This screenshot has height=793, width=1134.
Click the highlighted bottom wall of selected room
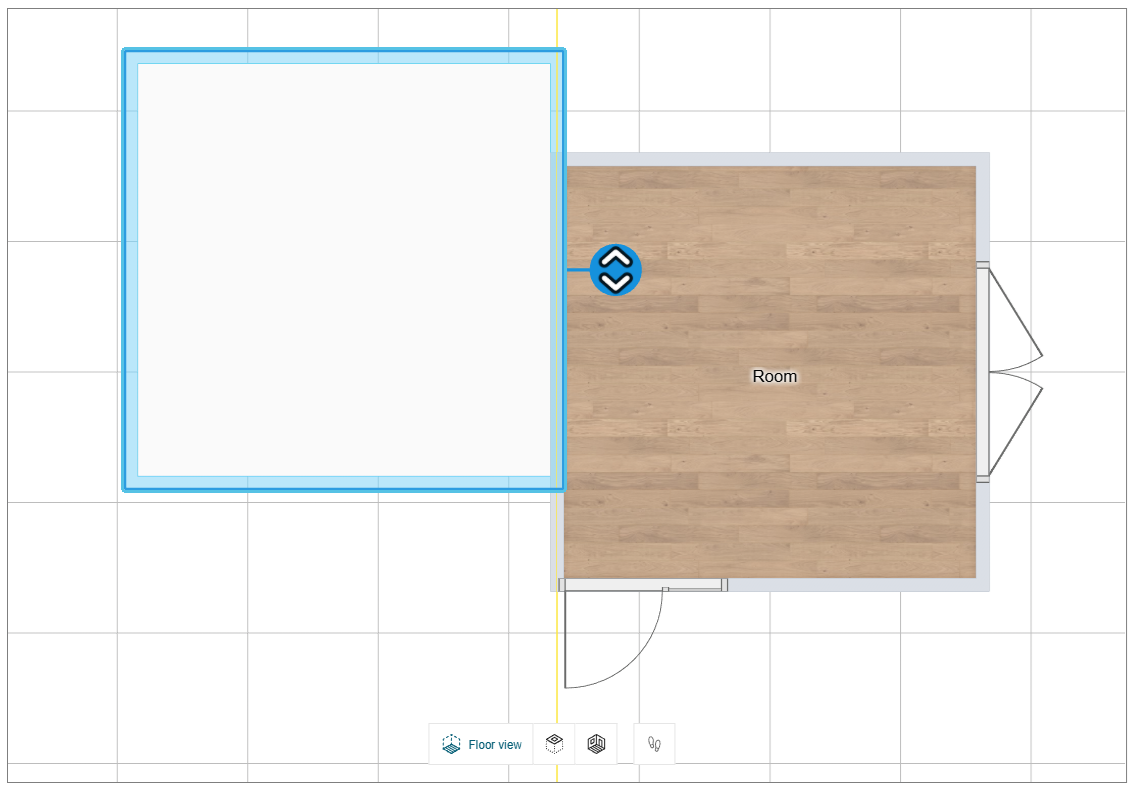tap(343, 484)
